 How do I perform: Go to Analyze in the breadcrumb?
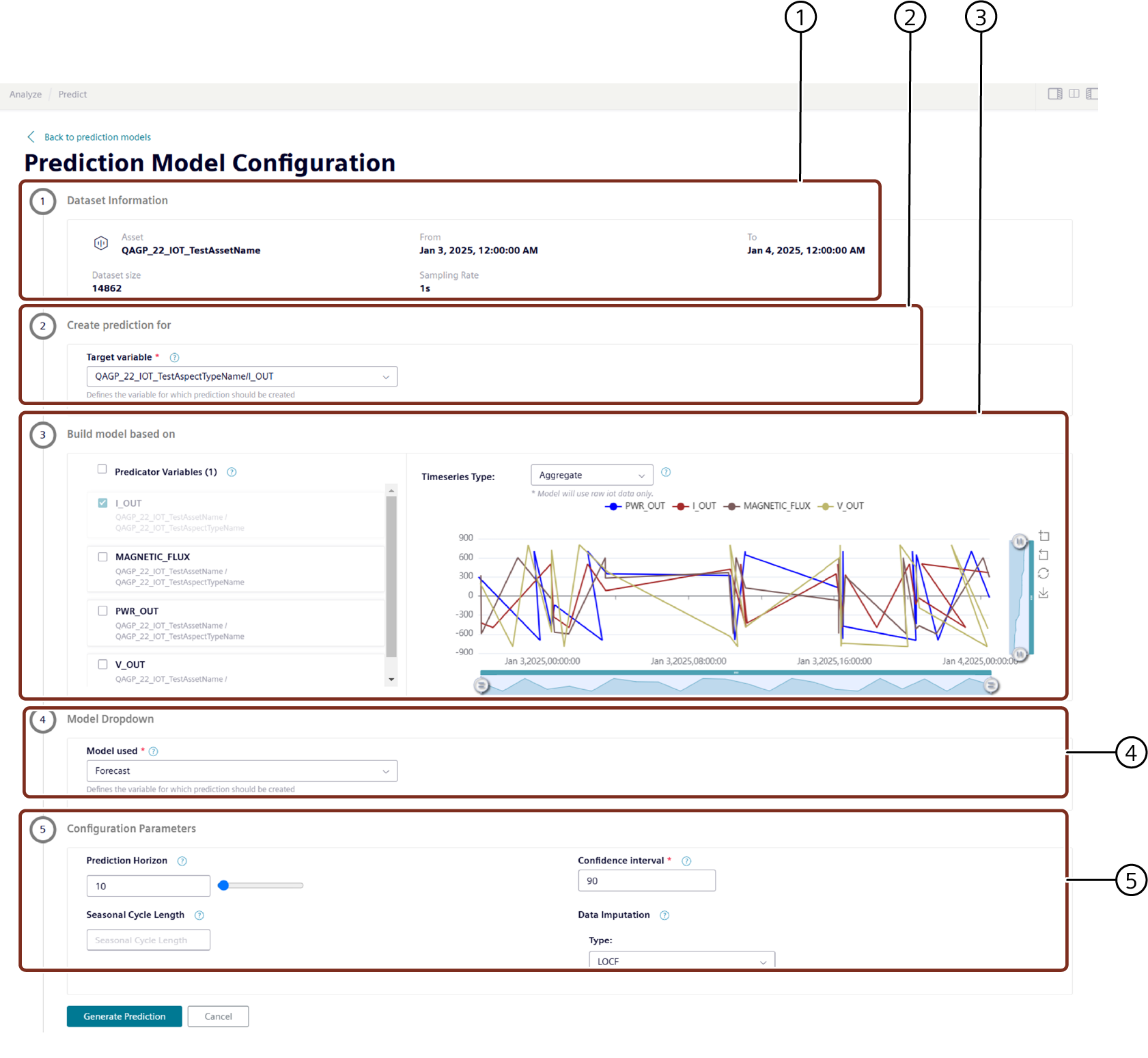(x=25, y=94)
